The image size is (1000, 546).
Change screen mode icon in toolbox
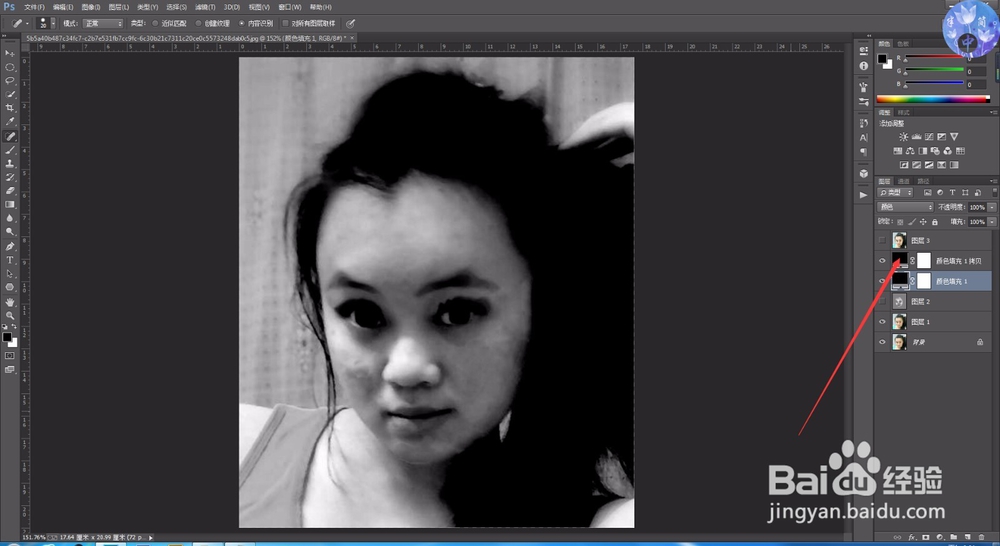coord(10,369)
